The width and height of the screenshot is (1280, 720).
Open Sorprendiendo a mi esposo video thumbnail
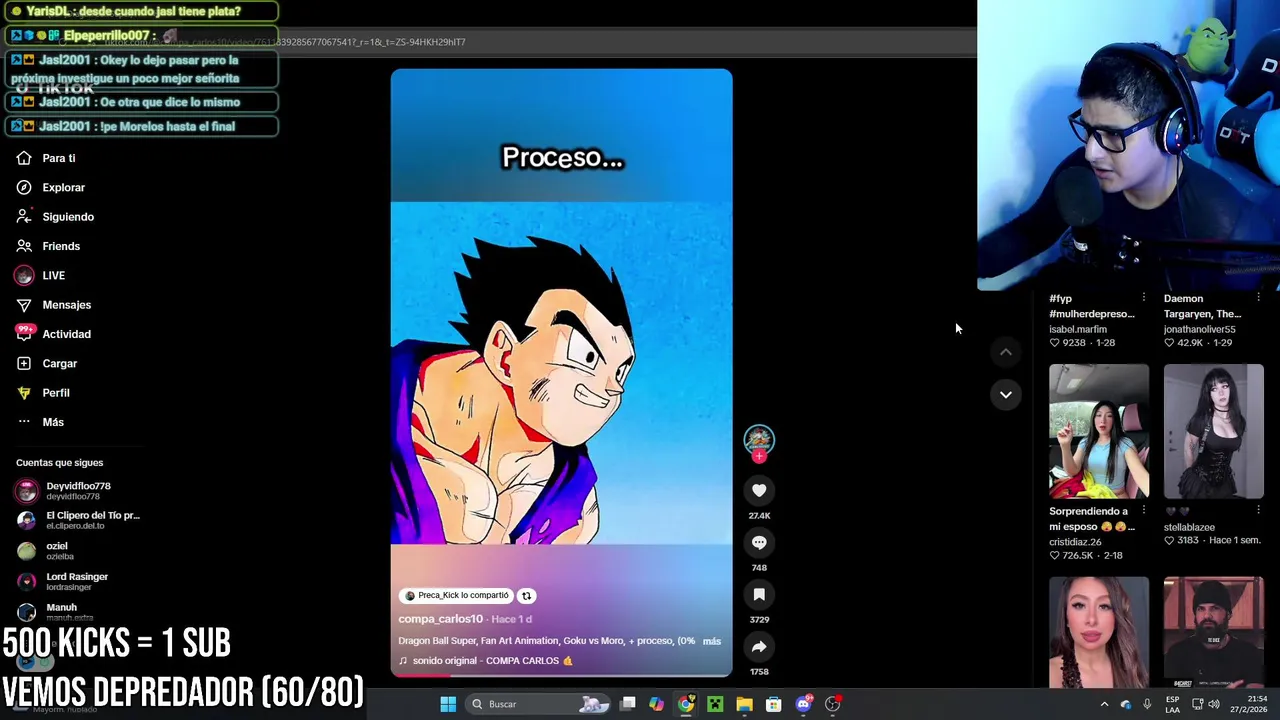1099,431
